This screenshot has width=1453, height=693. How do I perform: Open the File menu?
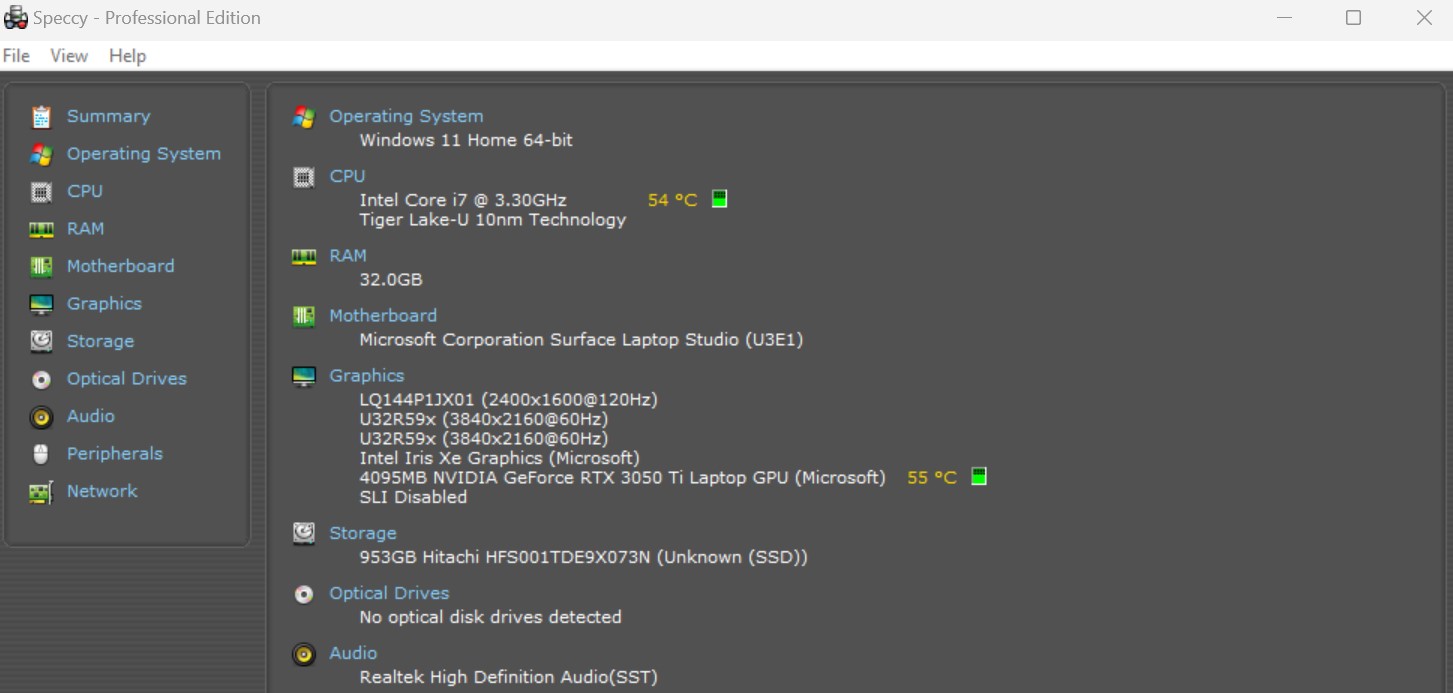click(16, 56)
